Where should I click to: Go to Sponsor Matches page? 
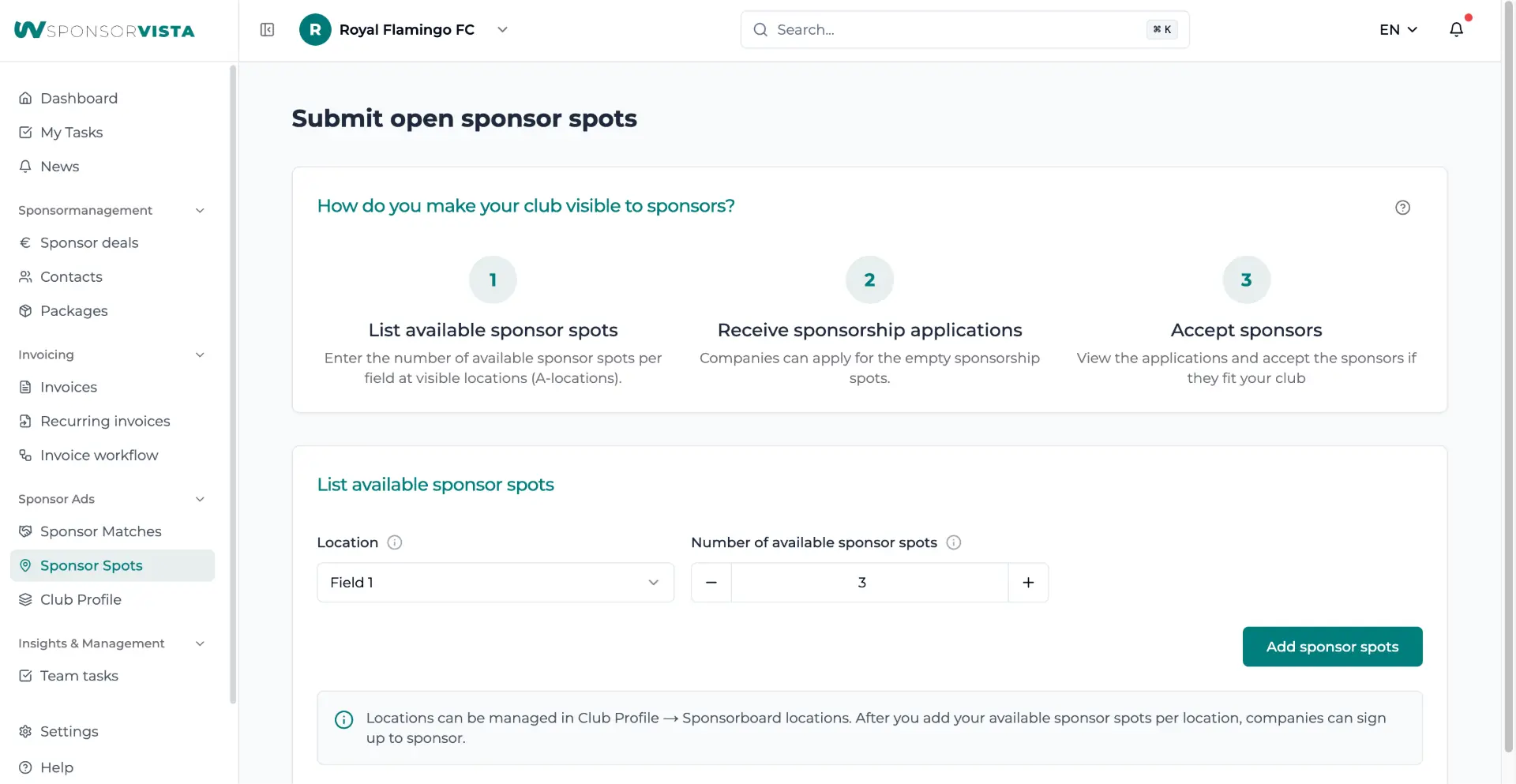click(x=100, y=531)
